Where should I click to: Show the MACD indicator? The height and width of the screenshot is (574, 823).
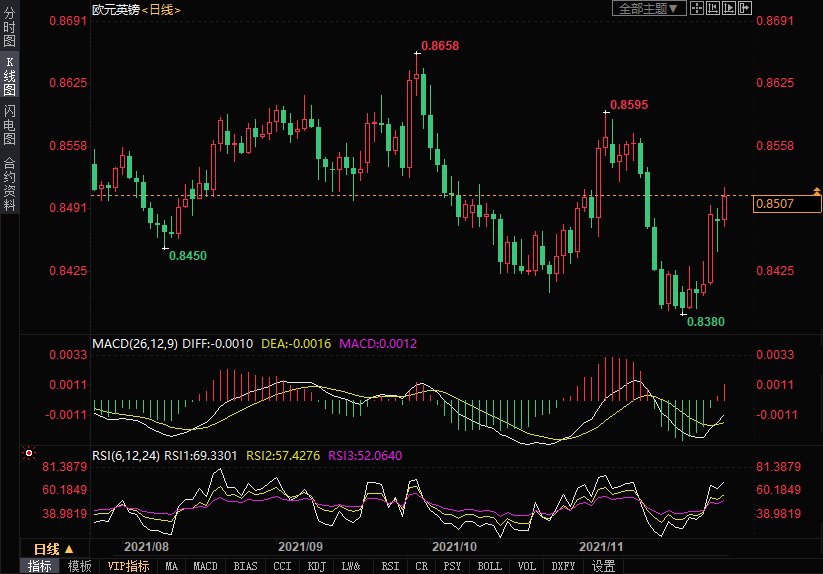pyautogui.click(x=205, y=566)
